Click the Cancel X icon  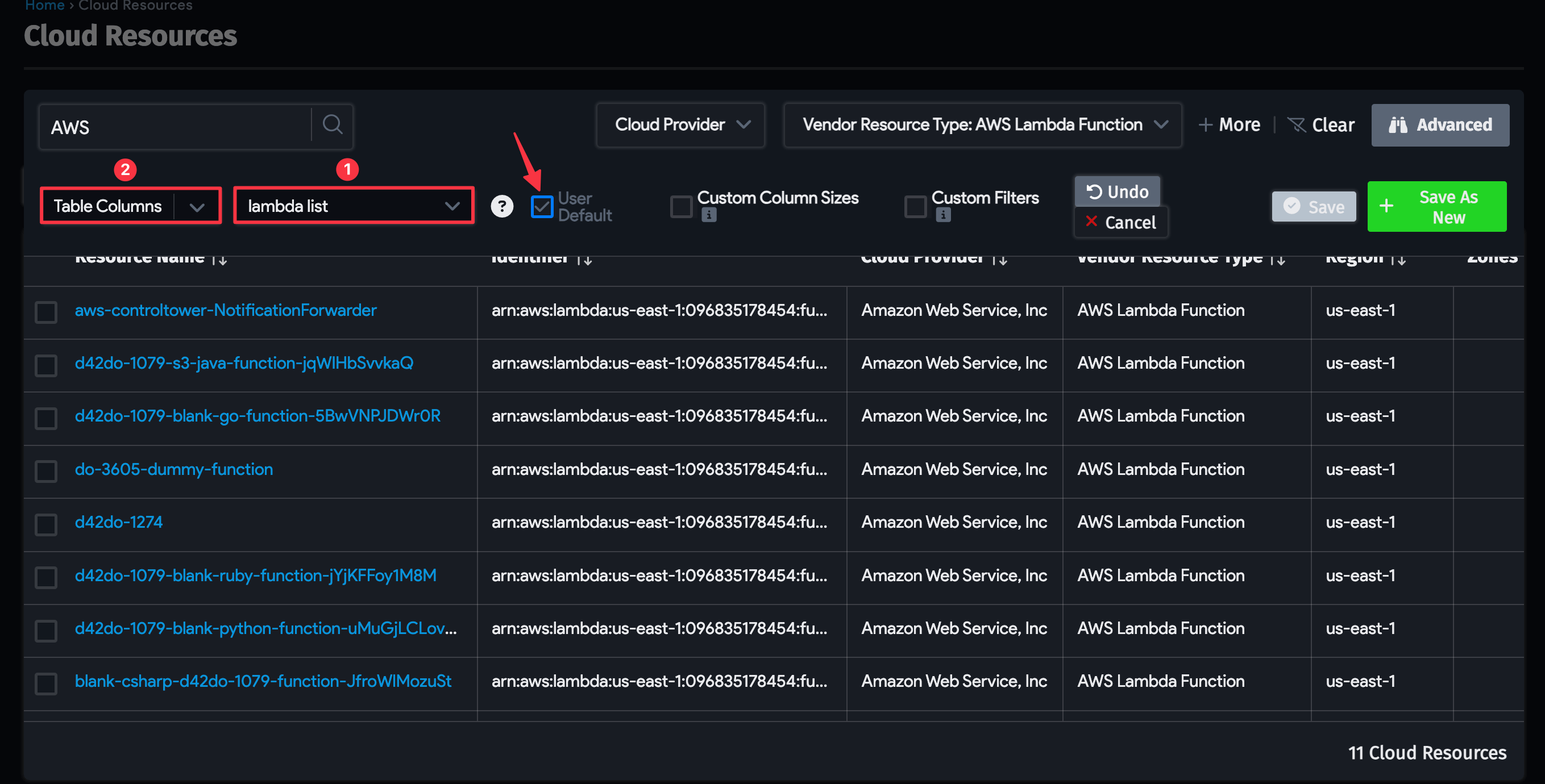pos(1092,222)
